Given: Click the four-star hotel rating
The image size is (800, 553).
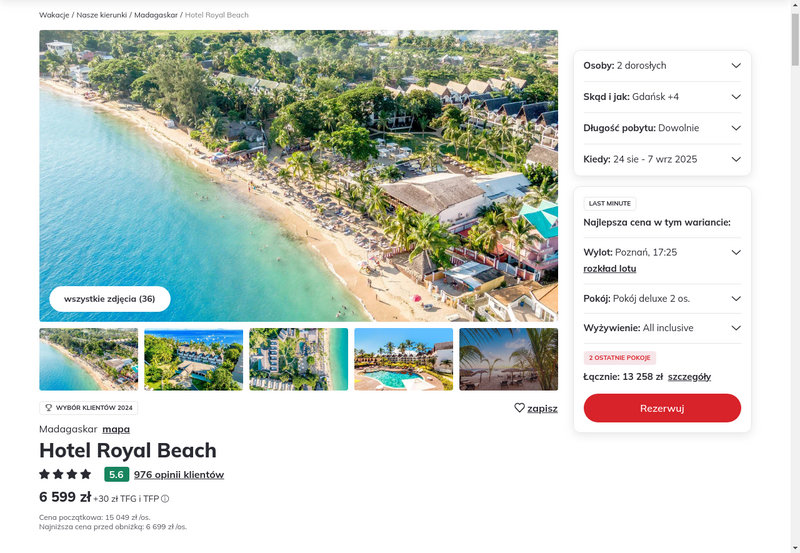Looking at the screenshot, I should [65, 474].
